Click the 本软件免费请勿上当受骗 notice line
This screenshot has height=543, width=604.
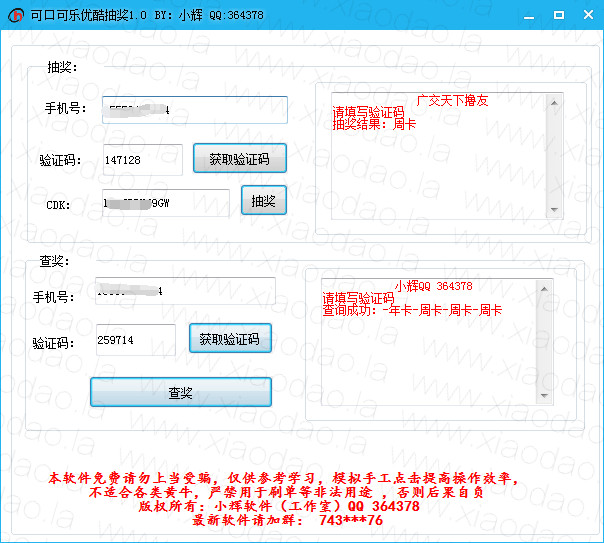pos(284,478)
